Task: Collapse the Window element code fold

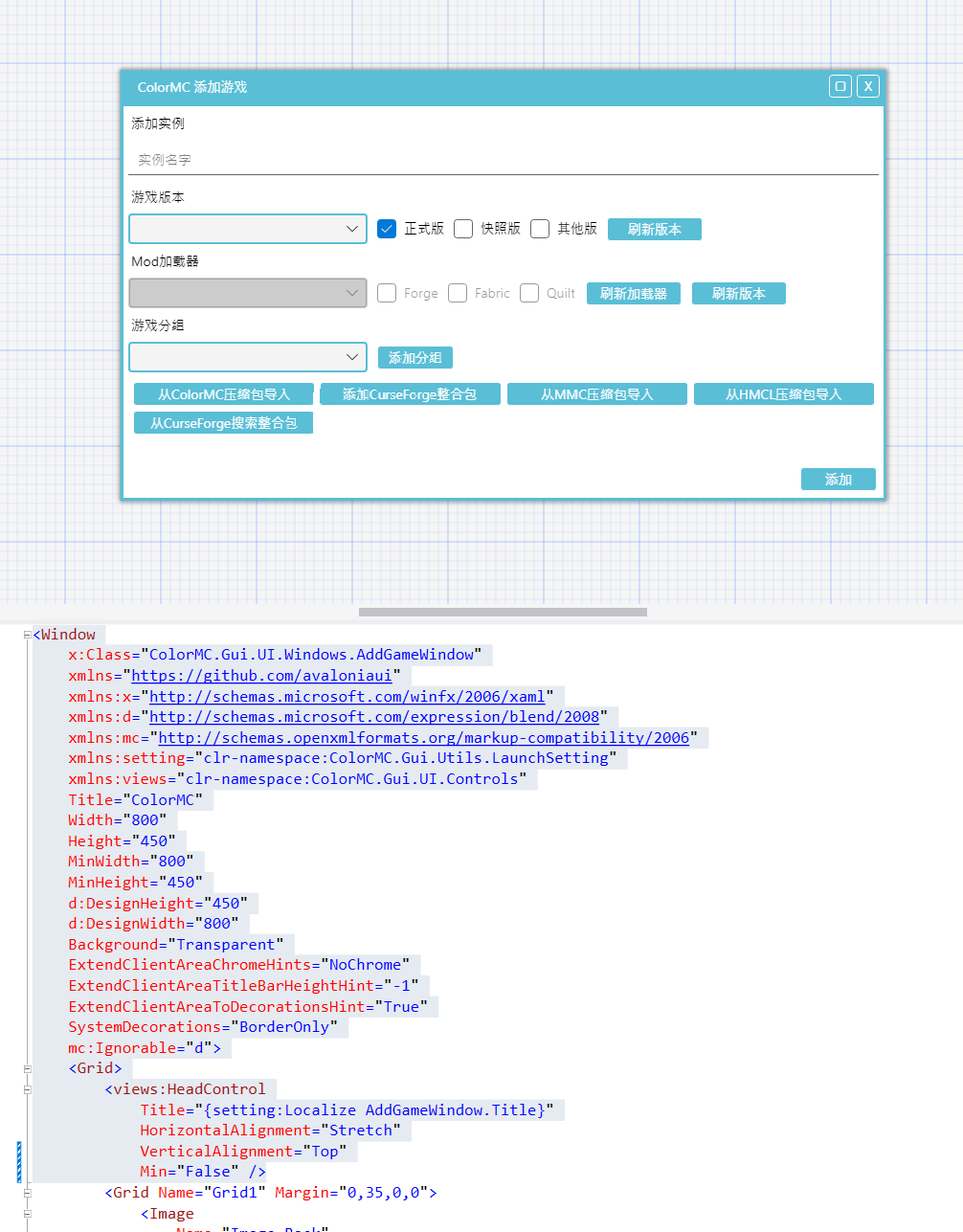Action: coord(27,634)
